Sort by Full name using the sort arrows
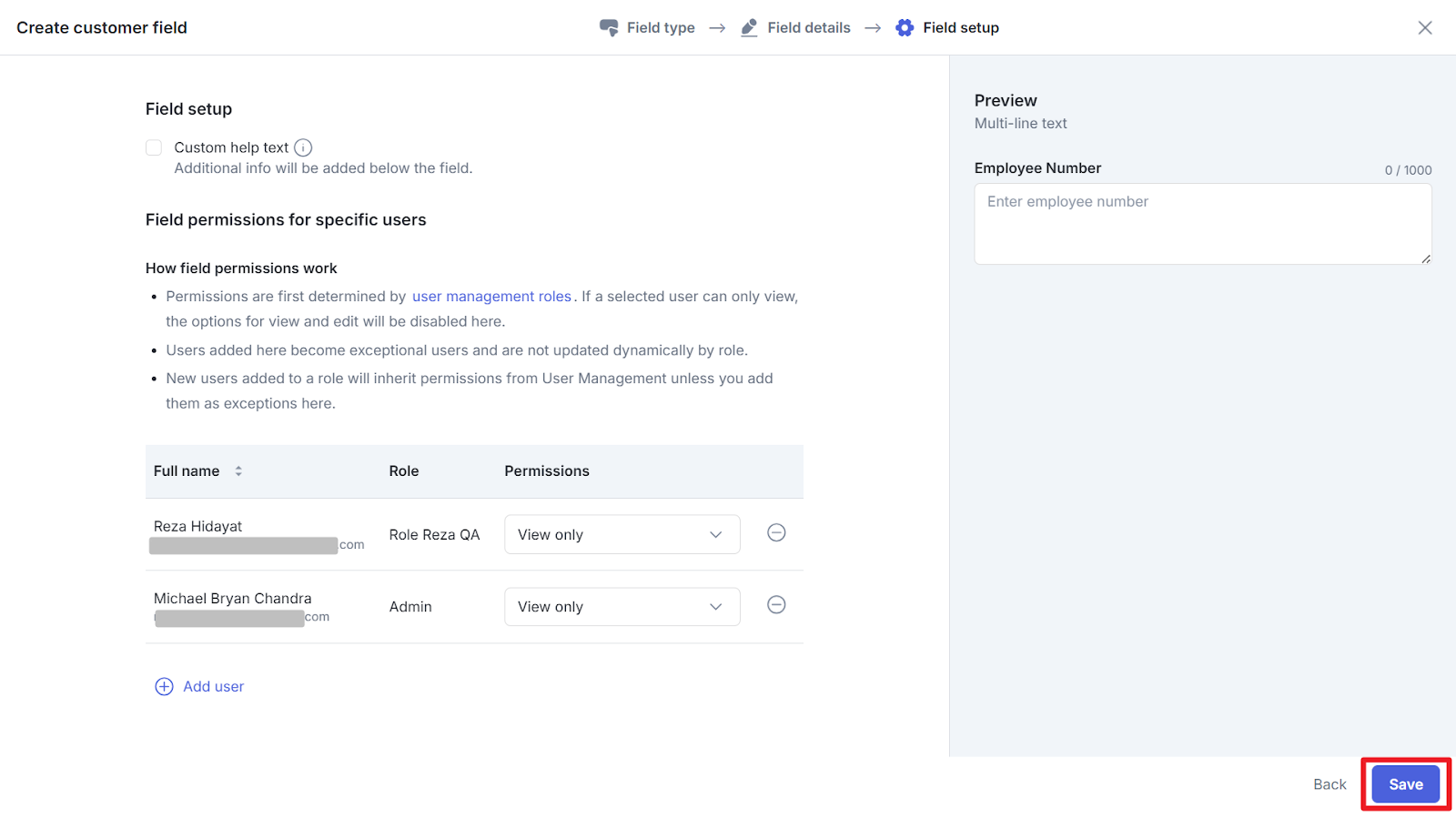1456x819 pixels. click(x=238, y=471)
